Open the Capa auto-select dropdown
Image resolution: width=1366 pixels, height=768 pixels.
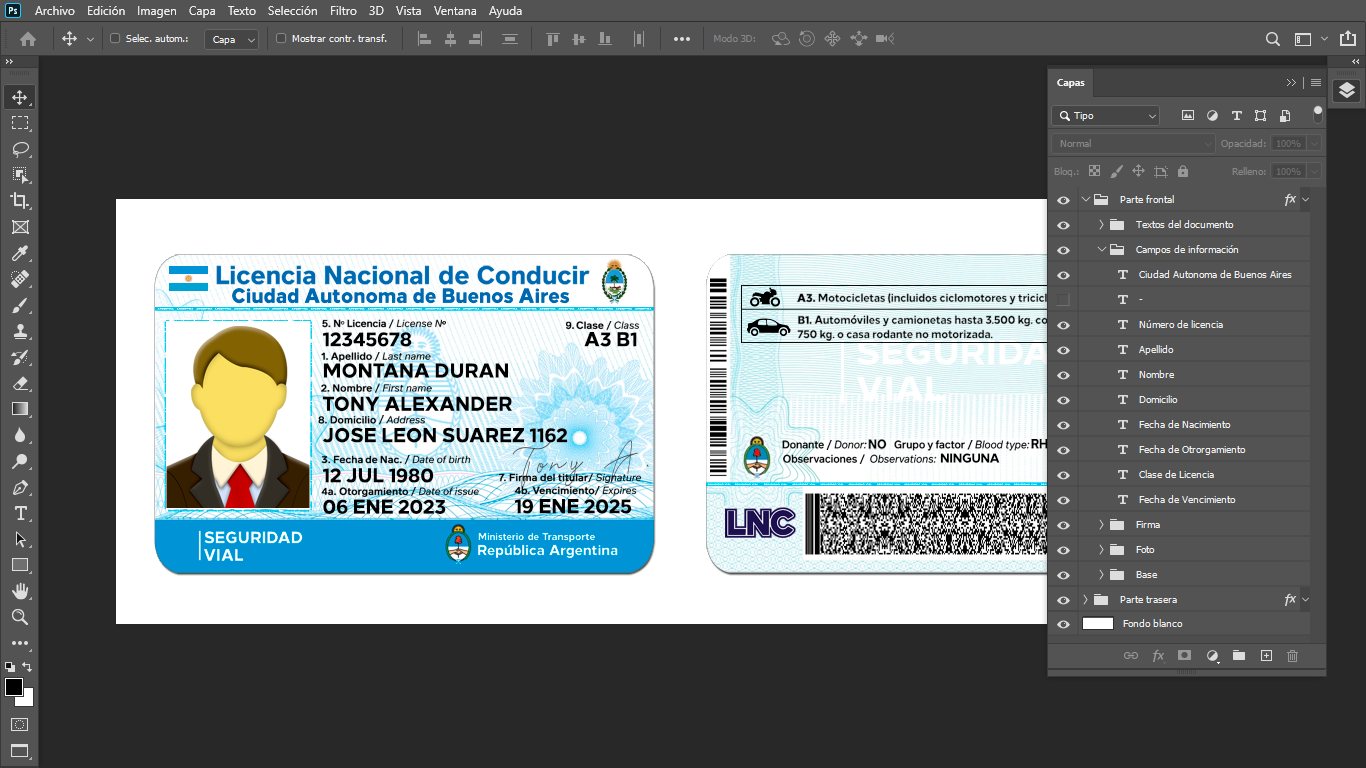pos(232,39)
